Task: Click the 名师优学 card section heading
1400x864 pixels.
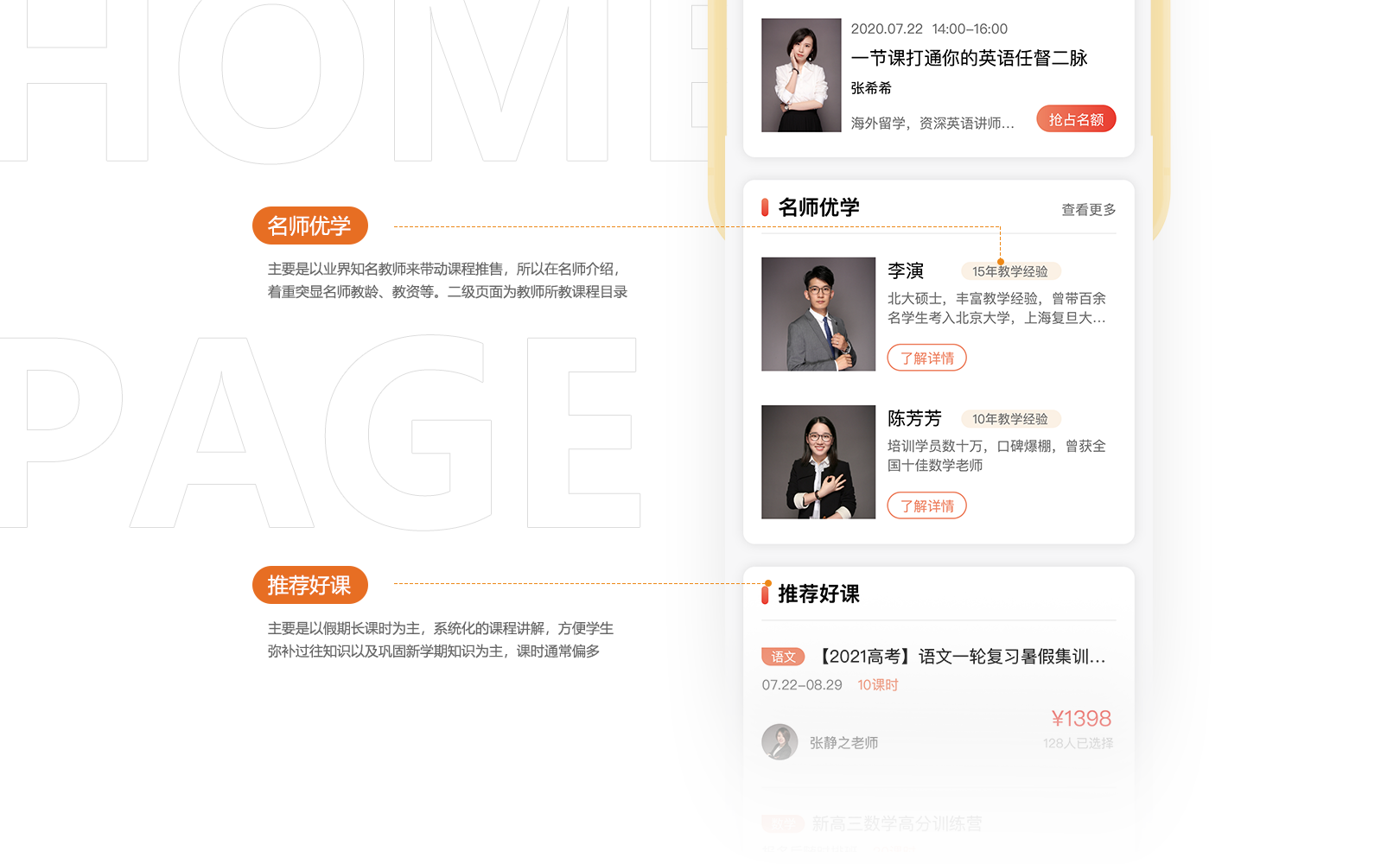Action: [818, 207]
